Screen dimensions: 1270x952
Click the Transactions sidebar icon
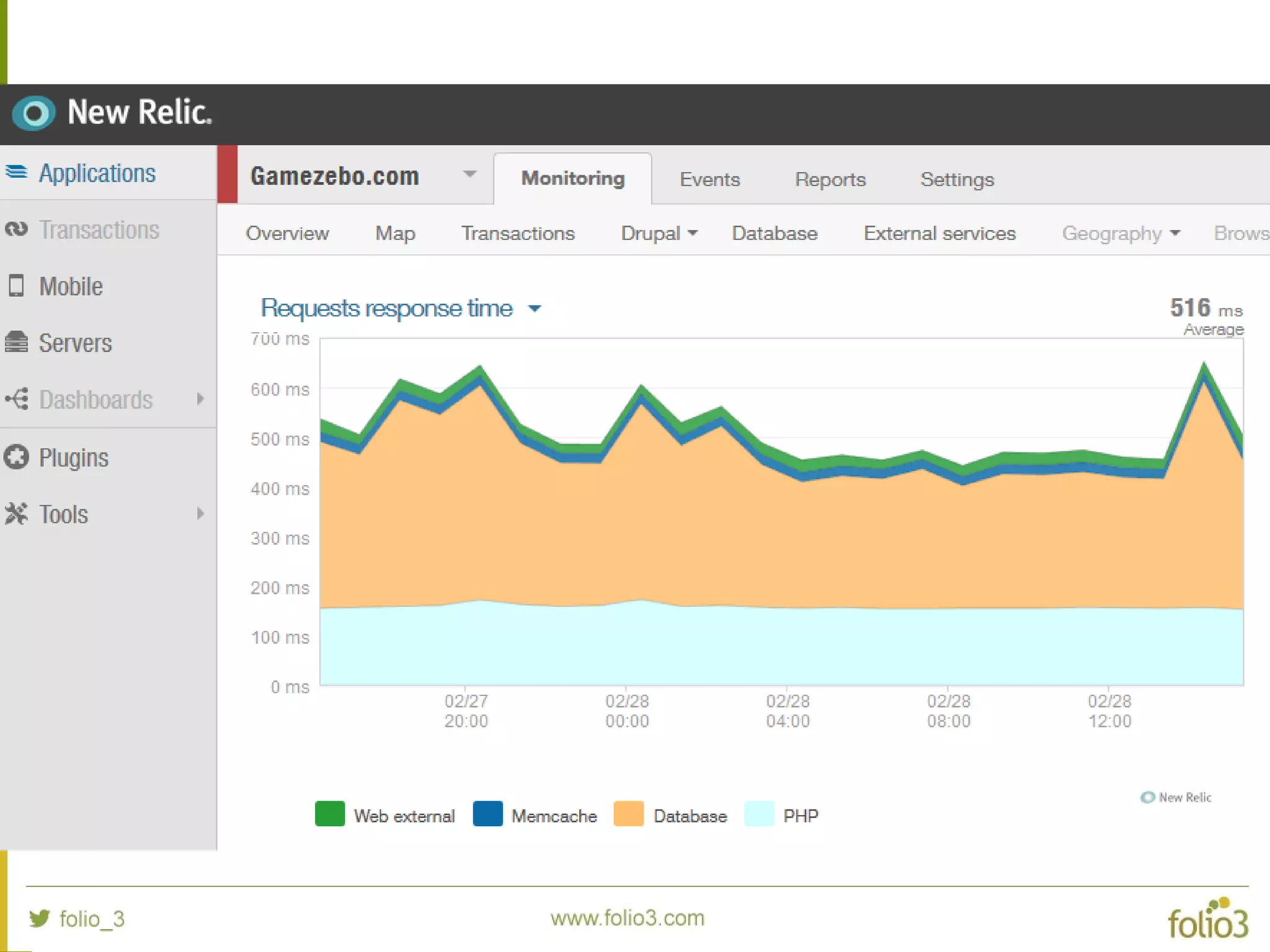[17, 229]
